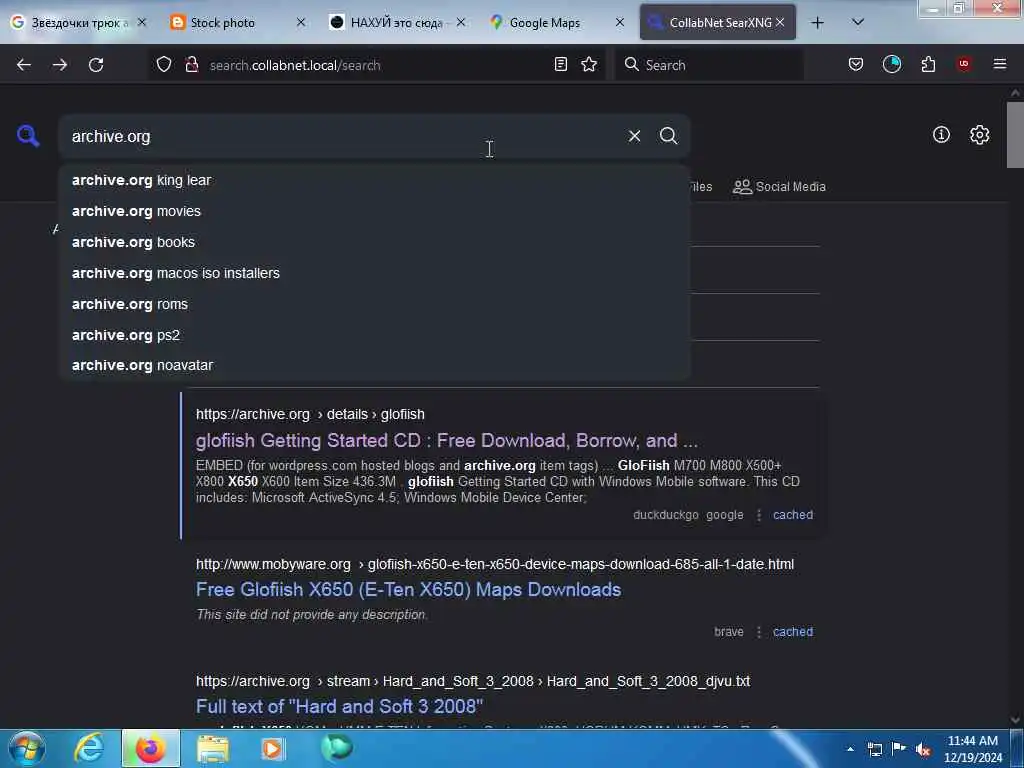This screenshot has width=1024, height=768.
Task: Click the muted volume tray icon
Action: [923, 750]
